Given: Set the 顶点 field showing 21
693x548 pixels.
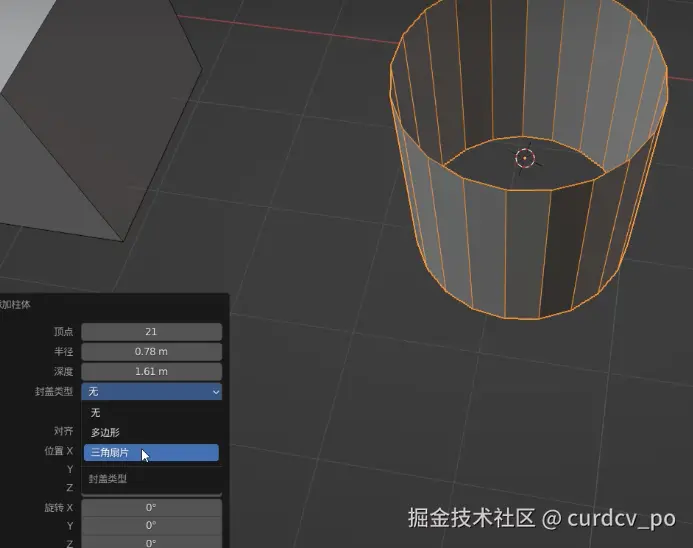Looking at the screenshot, I should tap(152, 332).
